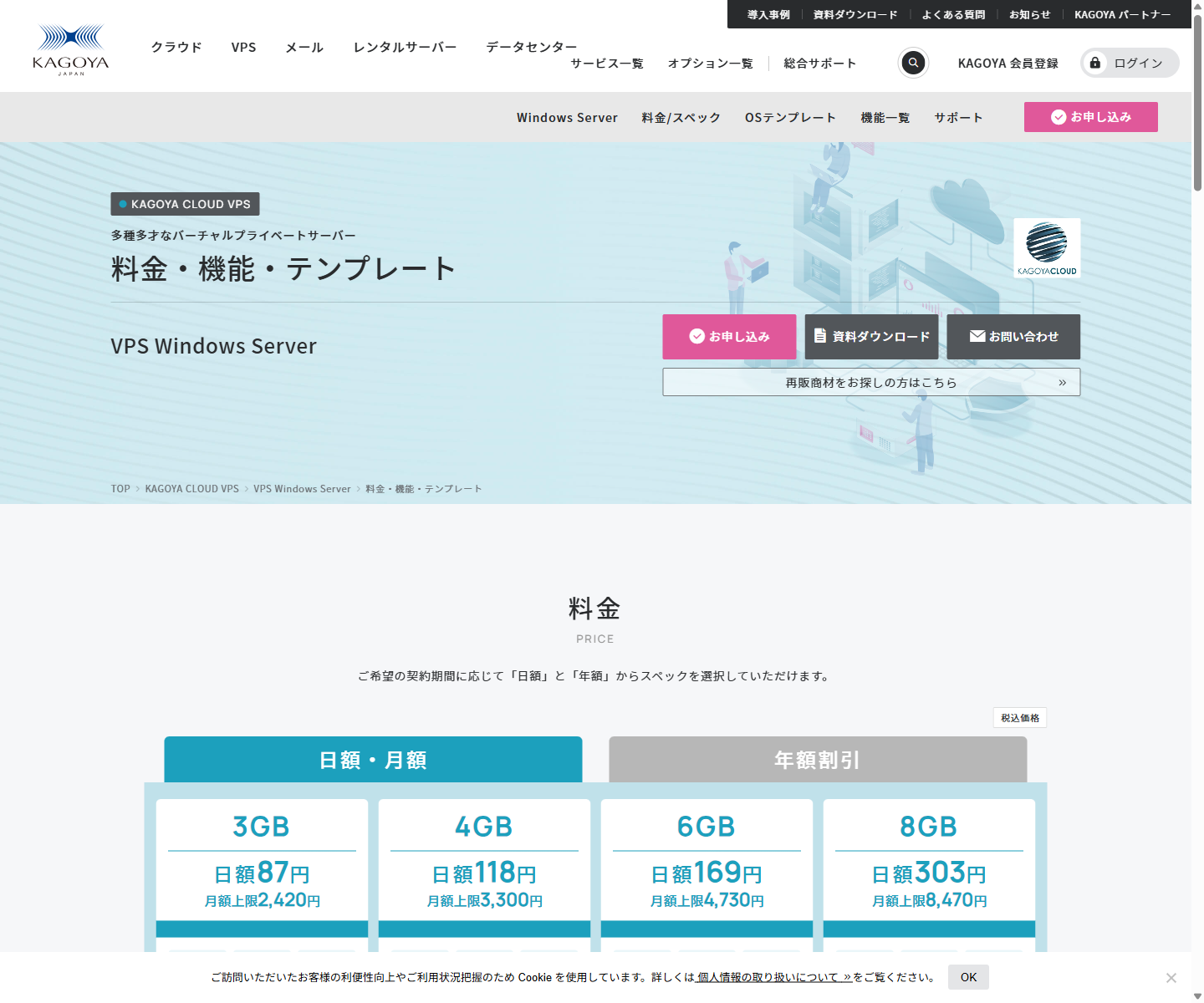Viewport: 1204px width, 1003px height.
Task: Click the document icon on 資料ダウンロード
Action: coord(820,335)
